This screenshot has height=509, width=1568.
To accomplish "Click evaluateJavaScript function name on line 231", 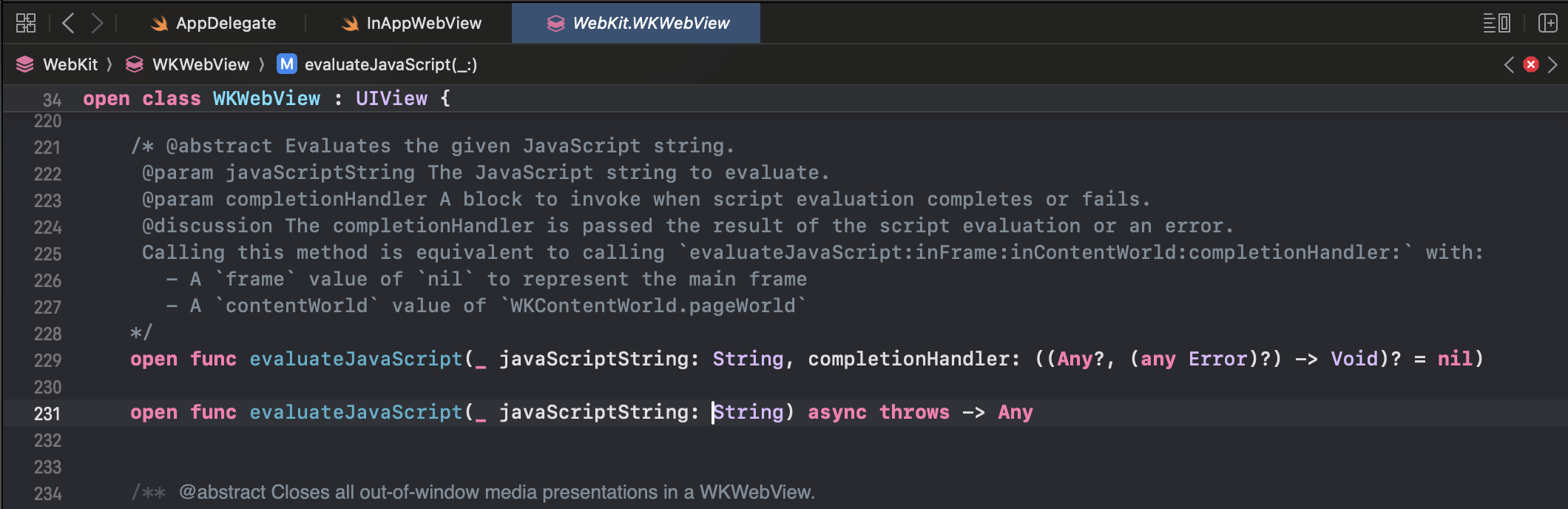I will tap(356, 412).
